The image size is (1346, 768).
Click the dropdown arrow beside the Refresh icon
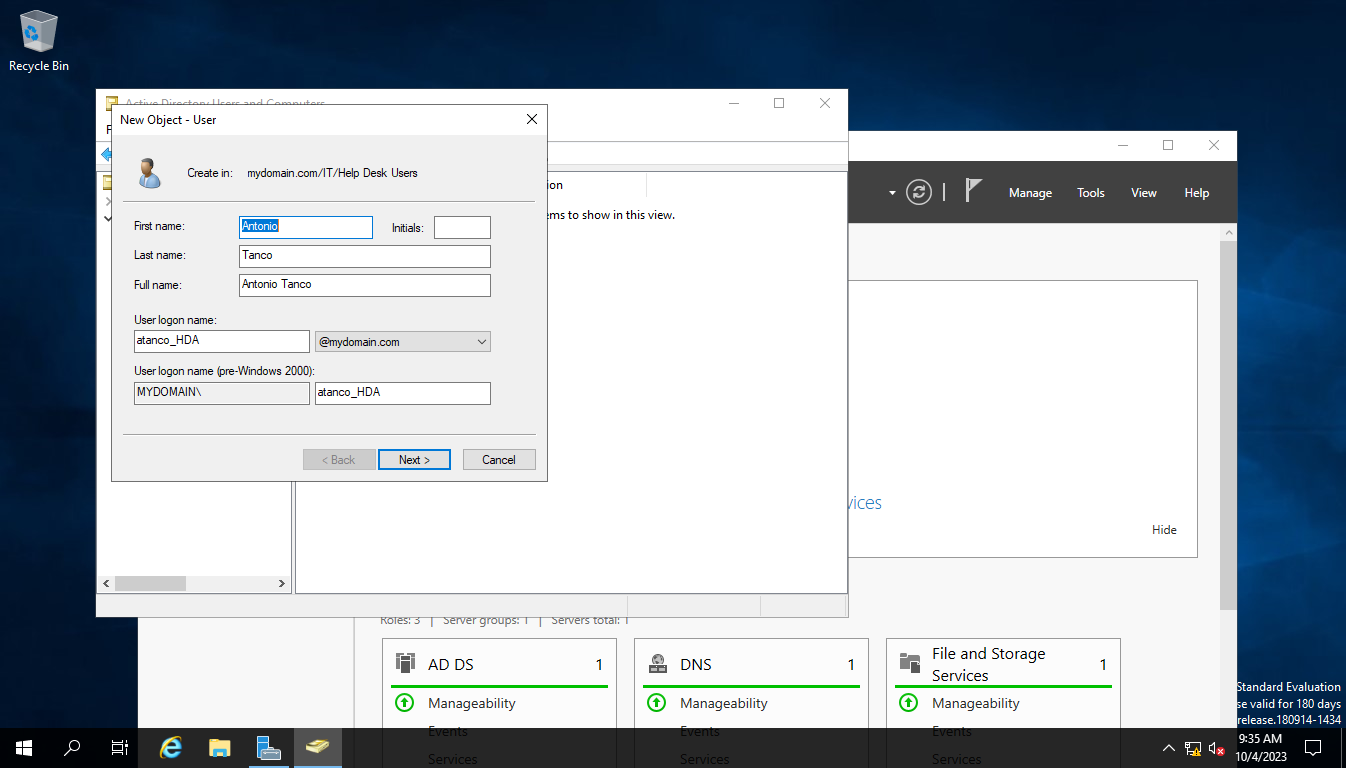point(893,192)
